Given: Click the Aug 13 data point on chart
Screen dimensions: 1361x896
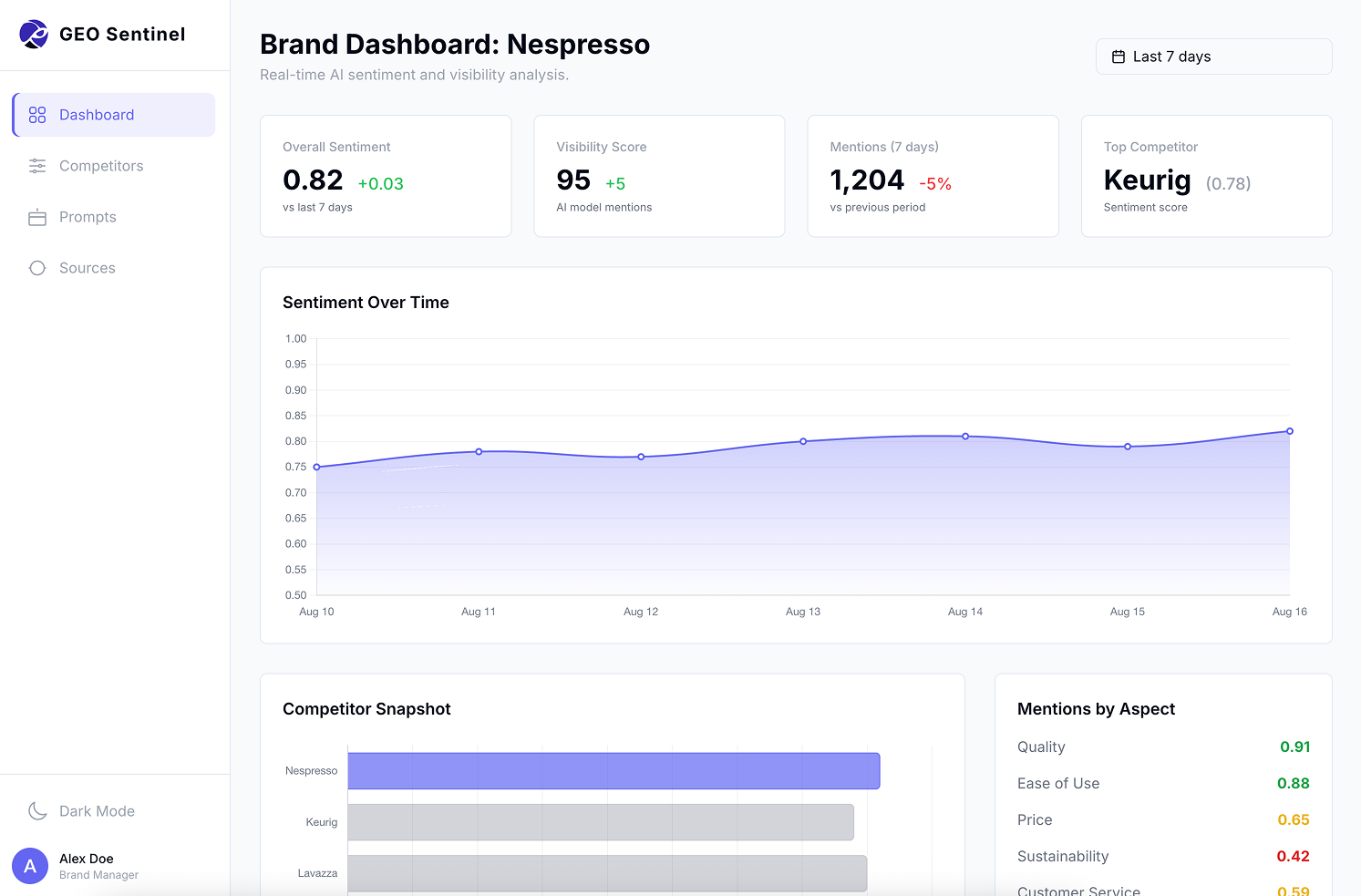Looking at the screenshot, I should point(803,441).
